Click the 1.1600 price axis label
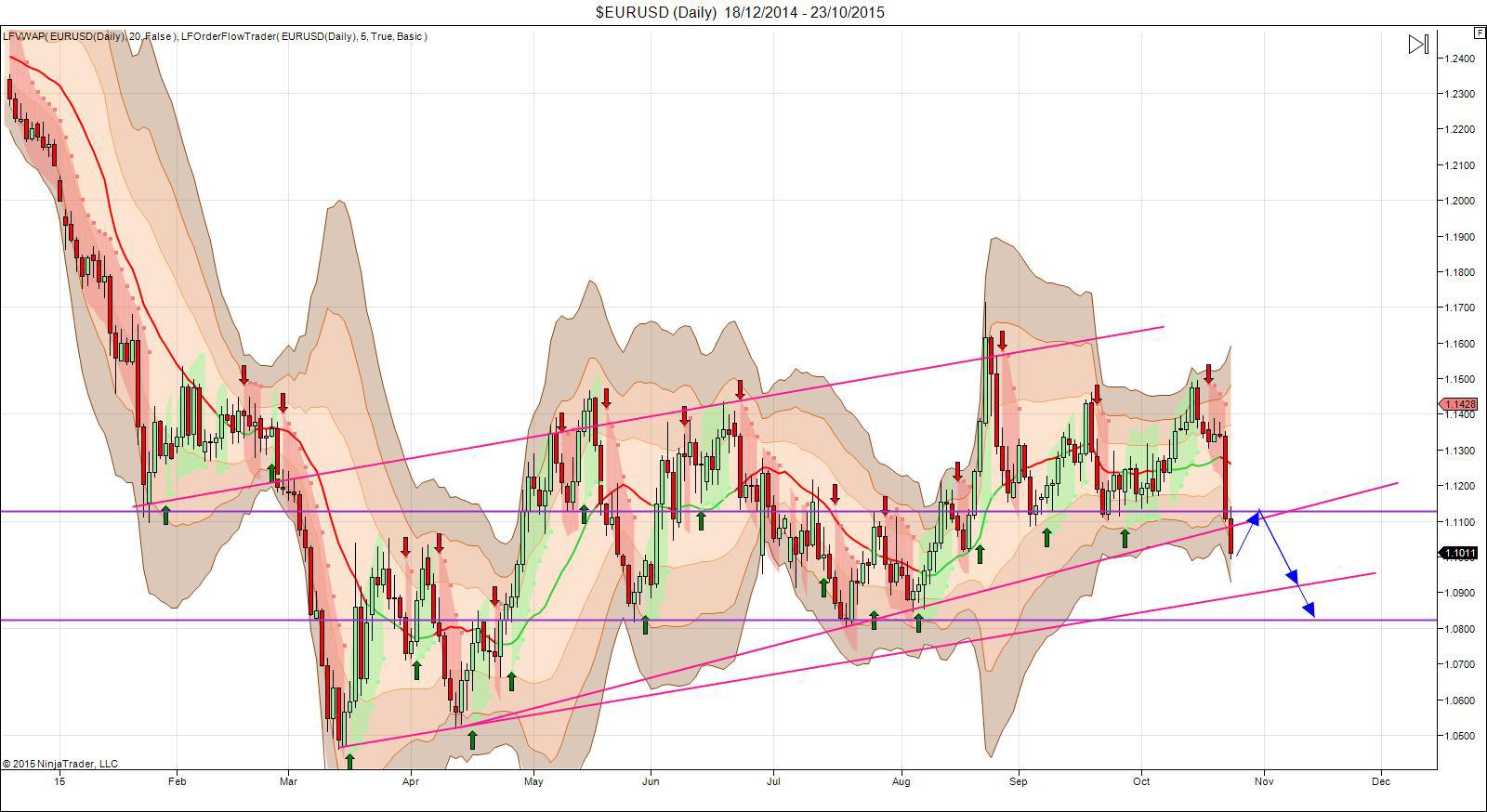The image size is (1487, 812). point(1462,344)
